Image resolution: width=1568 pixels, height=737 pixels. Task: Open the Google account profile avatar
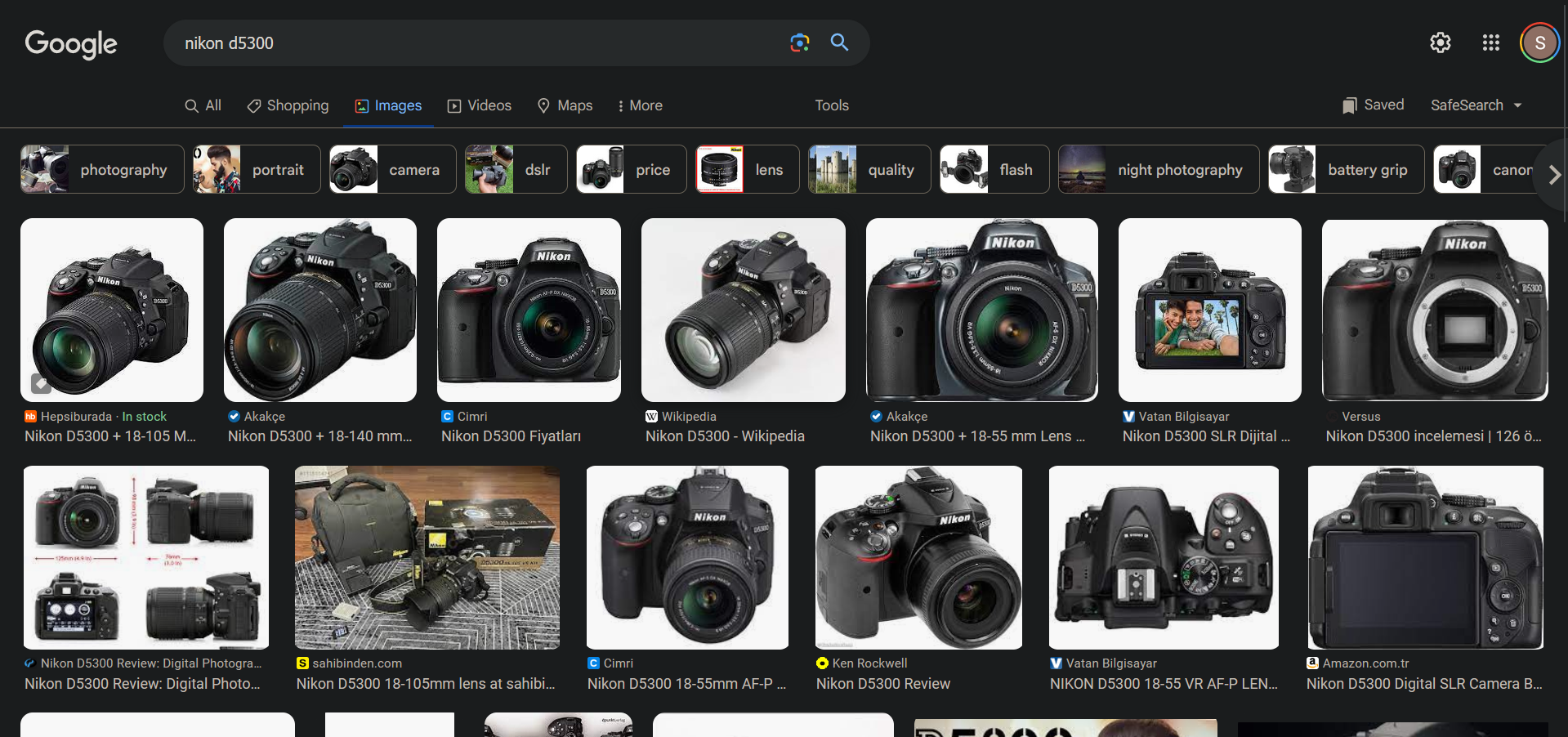tap(1539, 42)
